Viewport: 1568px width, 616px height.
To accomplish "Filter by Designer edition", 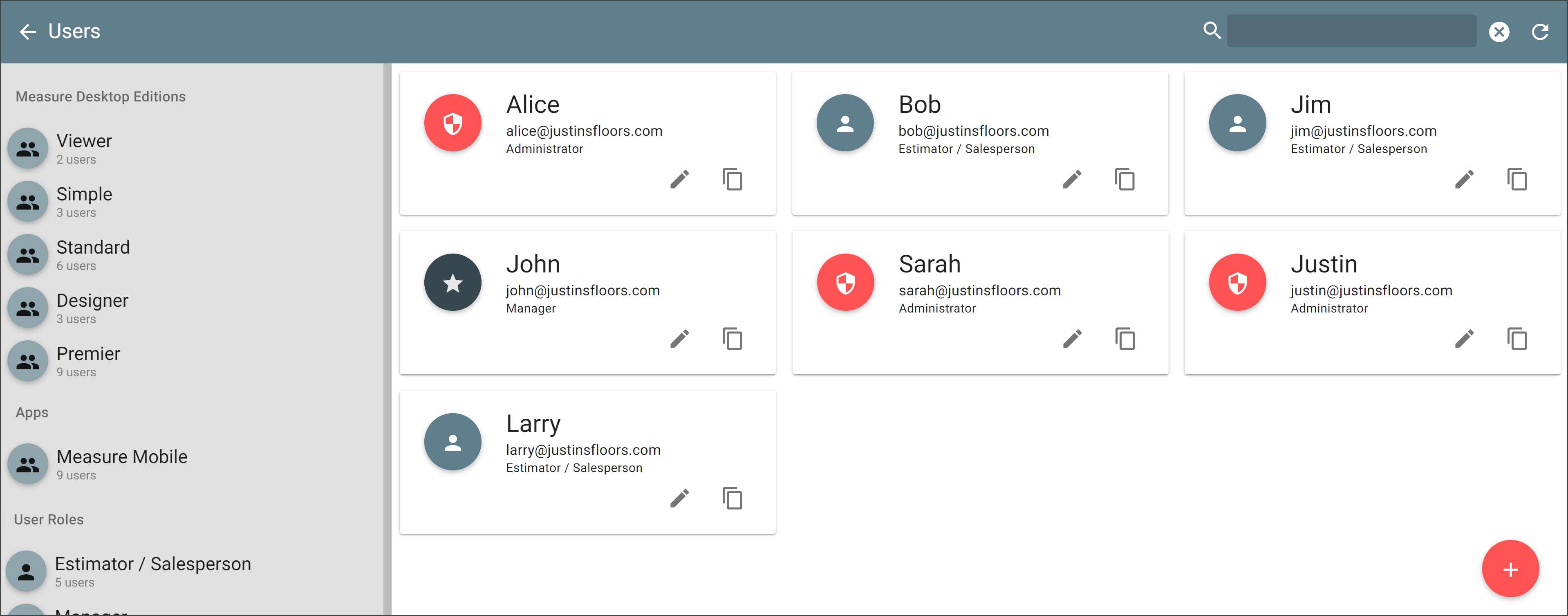I will [x=192, y=308].
